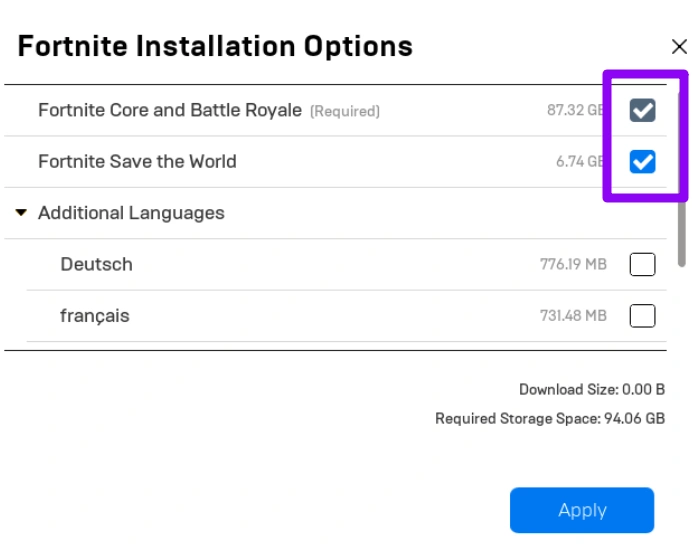The height and width of the screenshot is (549, 692).
Task: Collapse the Additional Languages triangle arrow
Action: tap(21, 213)
